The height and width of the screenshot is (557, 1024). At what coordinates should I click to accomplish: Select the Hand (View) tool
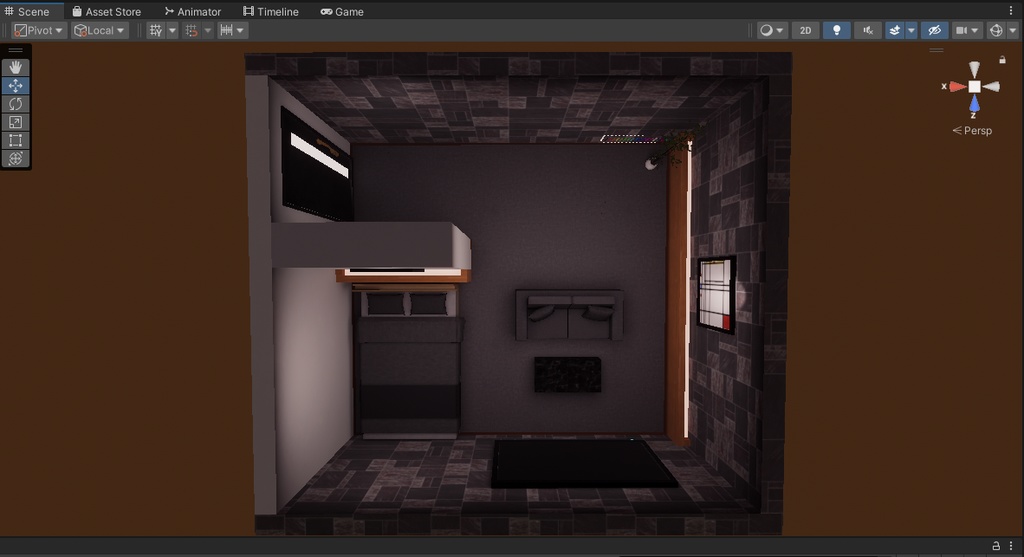[16, 67]
